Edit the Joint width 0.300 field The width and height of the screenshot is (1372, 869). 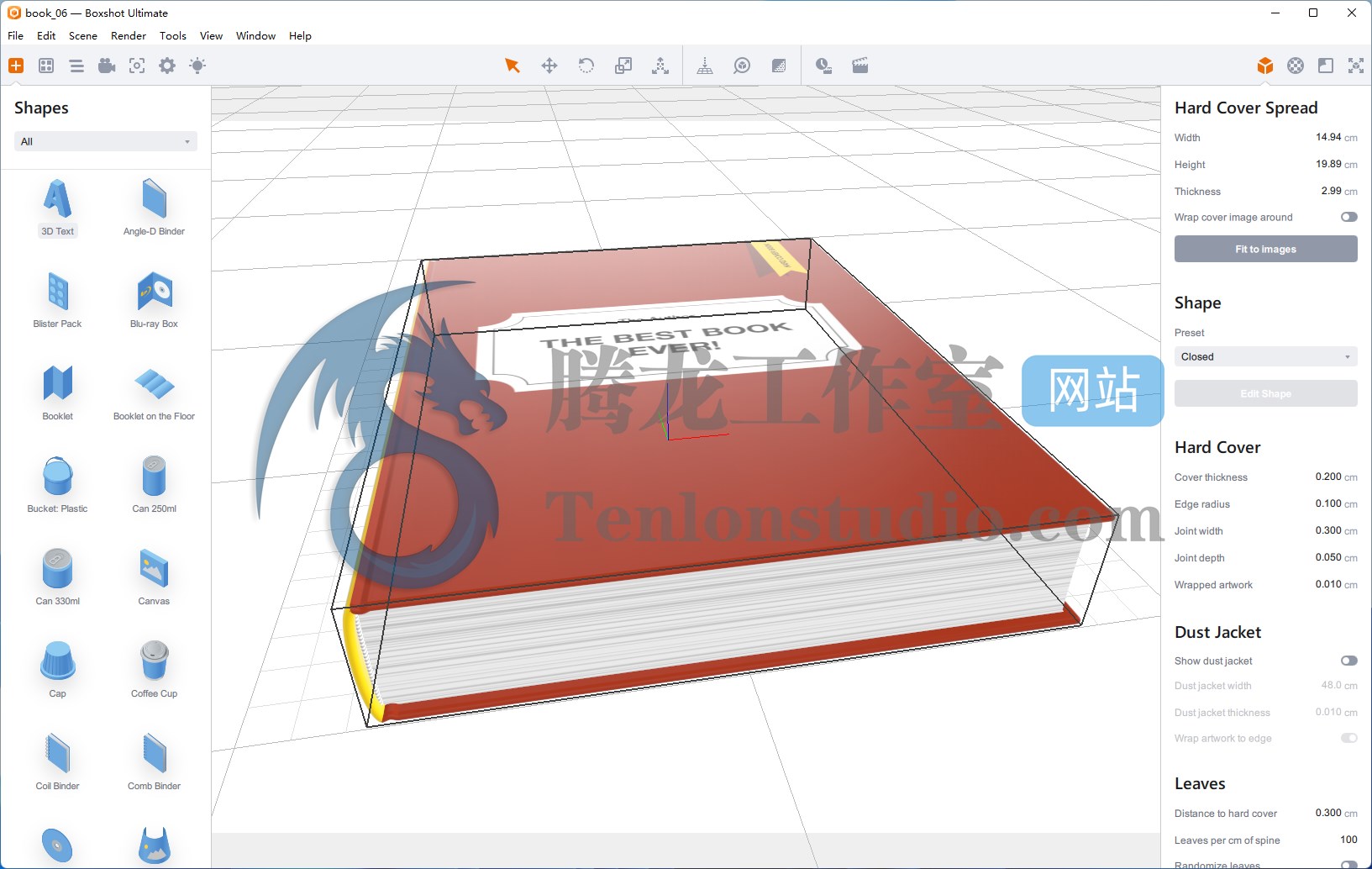[1328, 530]
